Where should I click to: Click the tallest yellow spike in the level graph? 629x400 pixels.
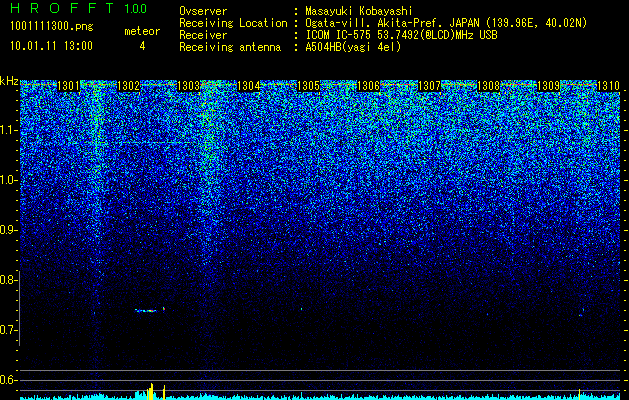pos(151,392)
